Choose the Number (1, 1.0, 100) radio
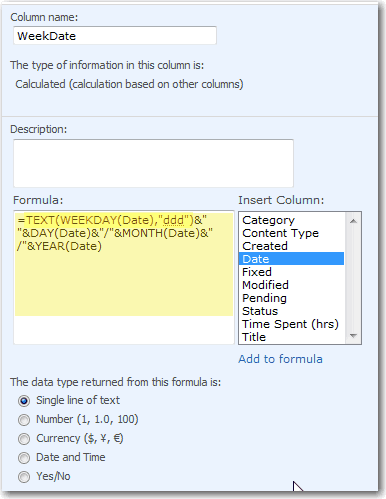Screen dimensions: 386x499 pos(24,420)
